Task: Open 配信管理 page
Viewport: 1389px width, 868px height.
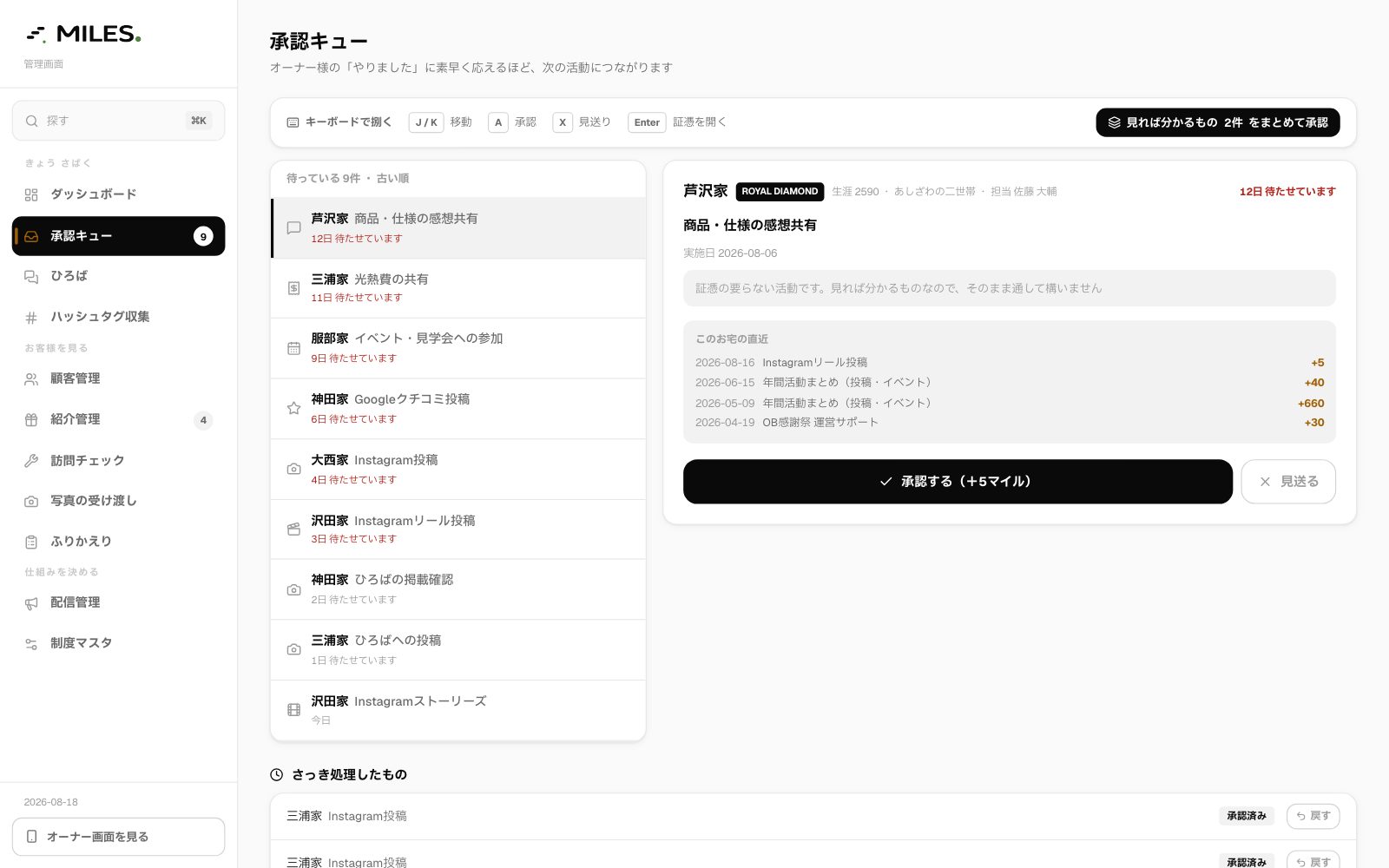Action: point(119,602)
